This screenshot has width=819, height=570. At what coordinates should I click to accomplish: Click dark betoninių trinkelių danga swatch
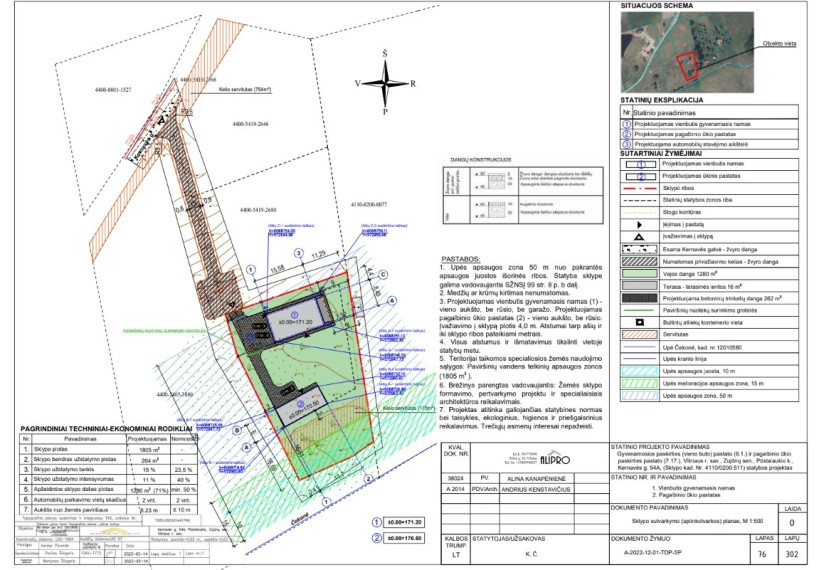click(x=639, y=298)
